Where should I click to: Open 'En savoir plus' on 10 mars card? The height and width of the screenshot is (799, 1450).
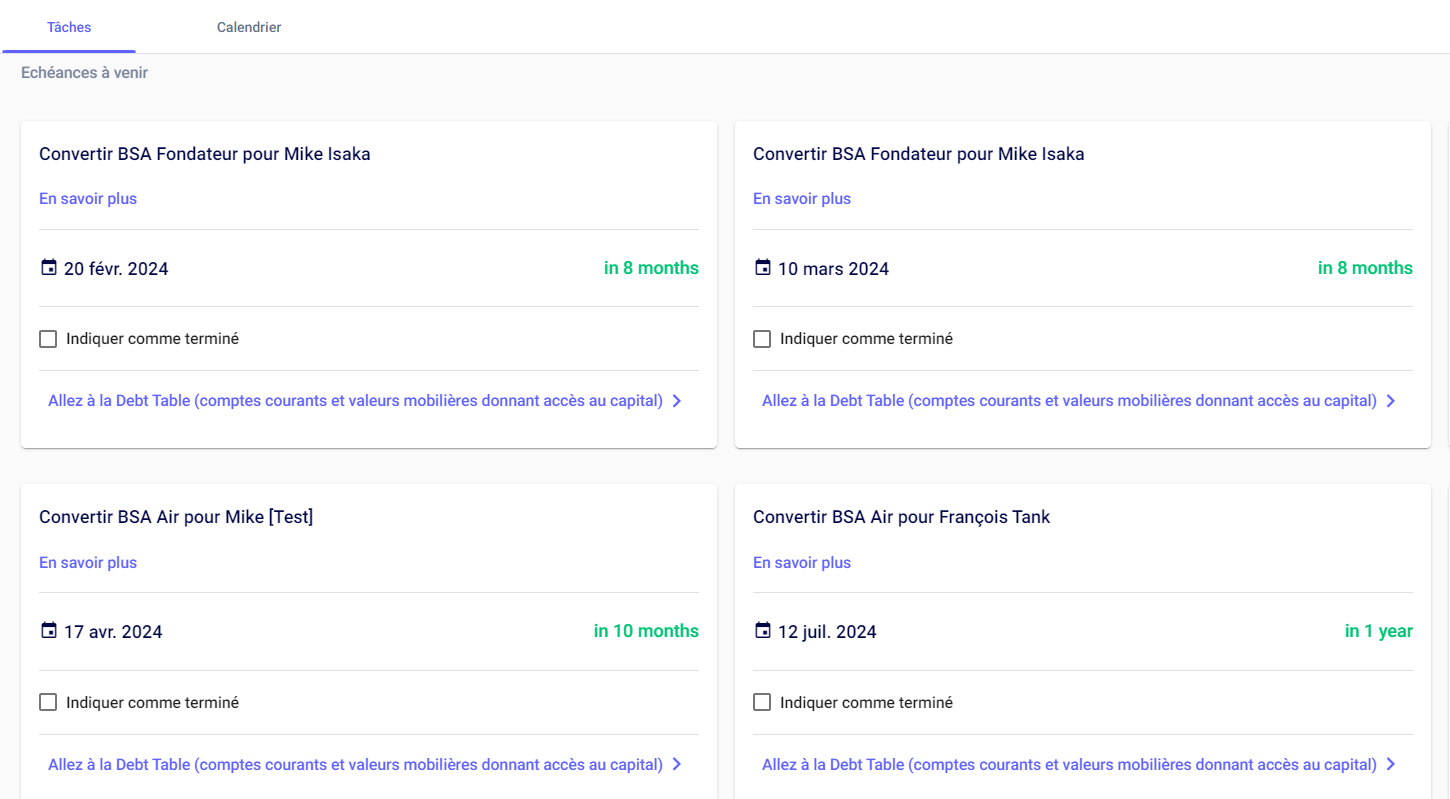802,199
